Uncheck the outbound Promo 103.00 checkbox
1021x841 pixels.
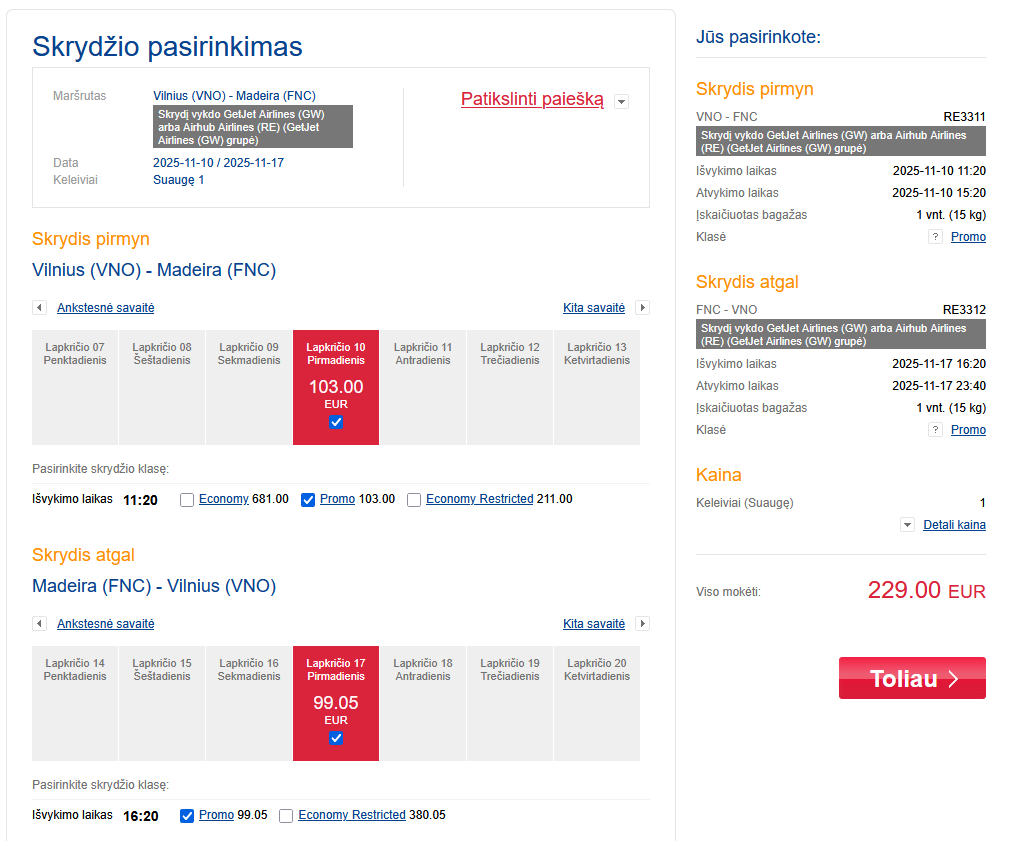308,500
